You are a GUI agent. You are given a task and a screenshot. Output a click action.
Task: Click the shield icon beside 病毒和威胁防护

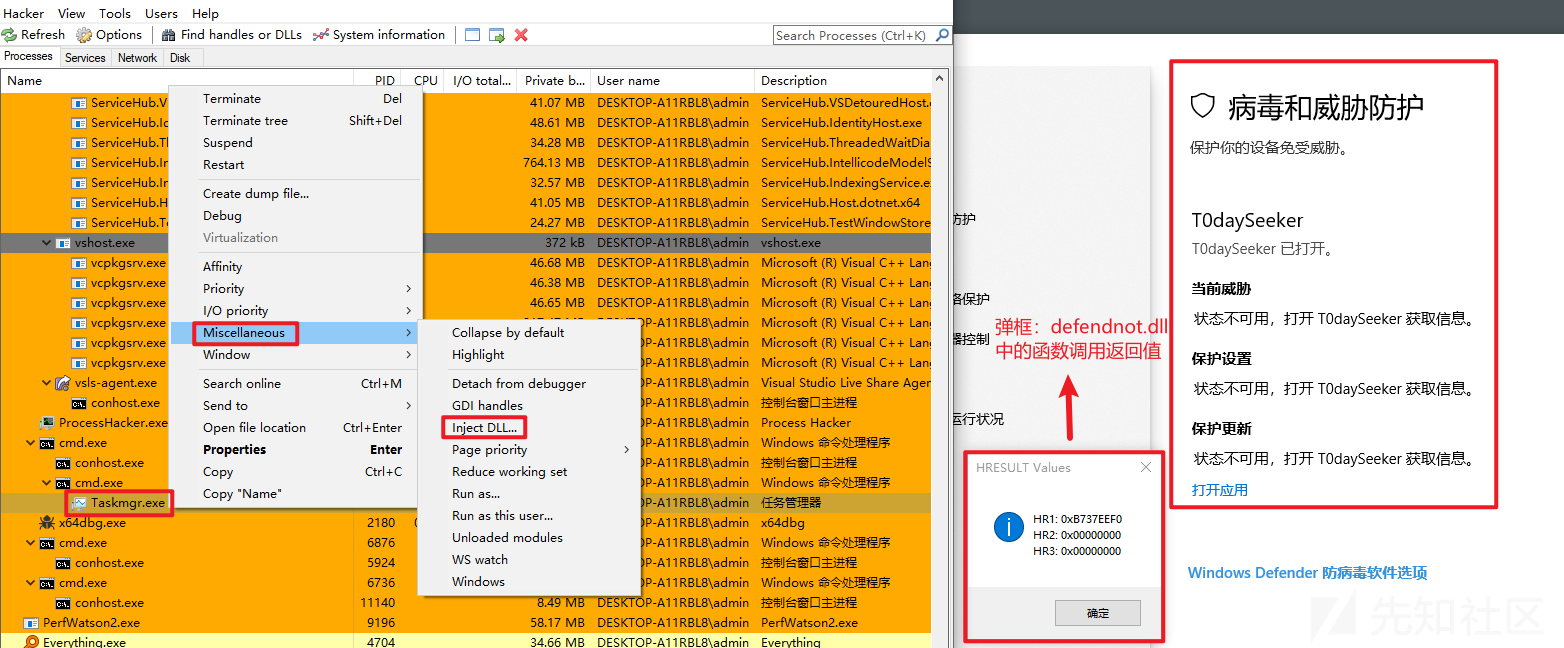pos(1203,106)
